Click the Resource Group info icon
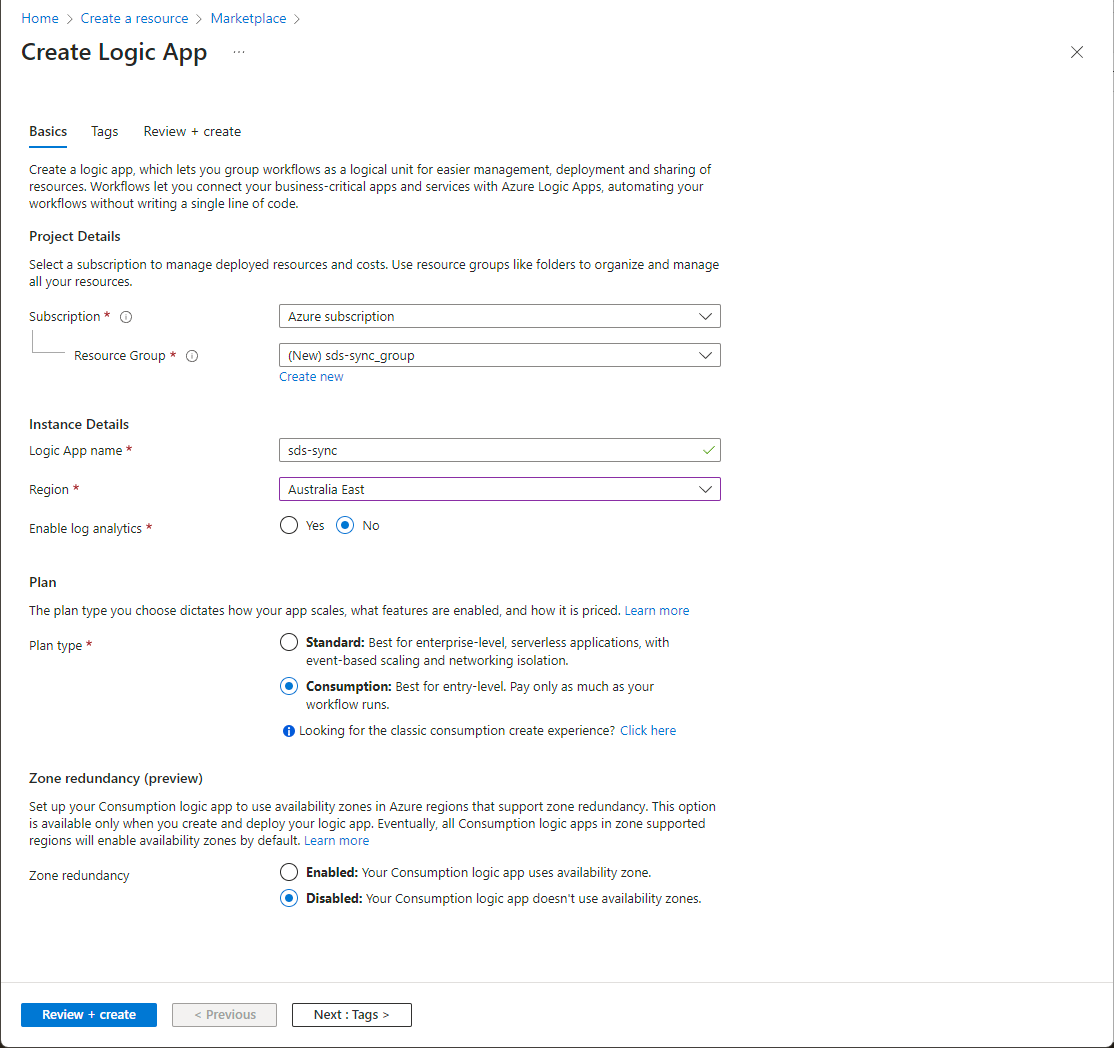 pos(192,355)
